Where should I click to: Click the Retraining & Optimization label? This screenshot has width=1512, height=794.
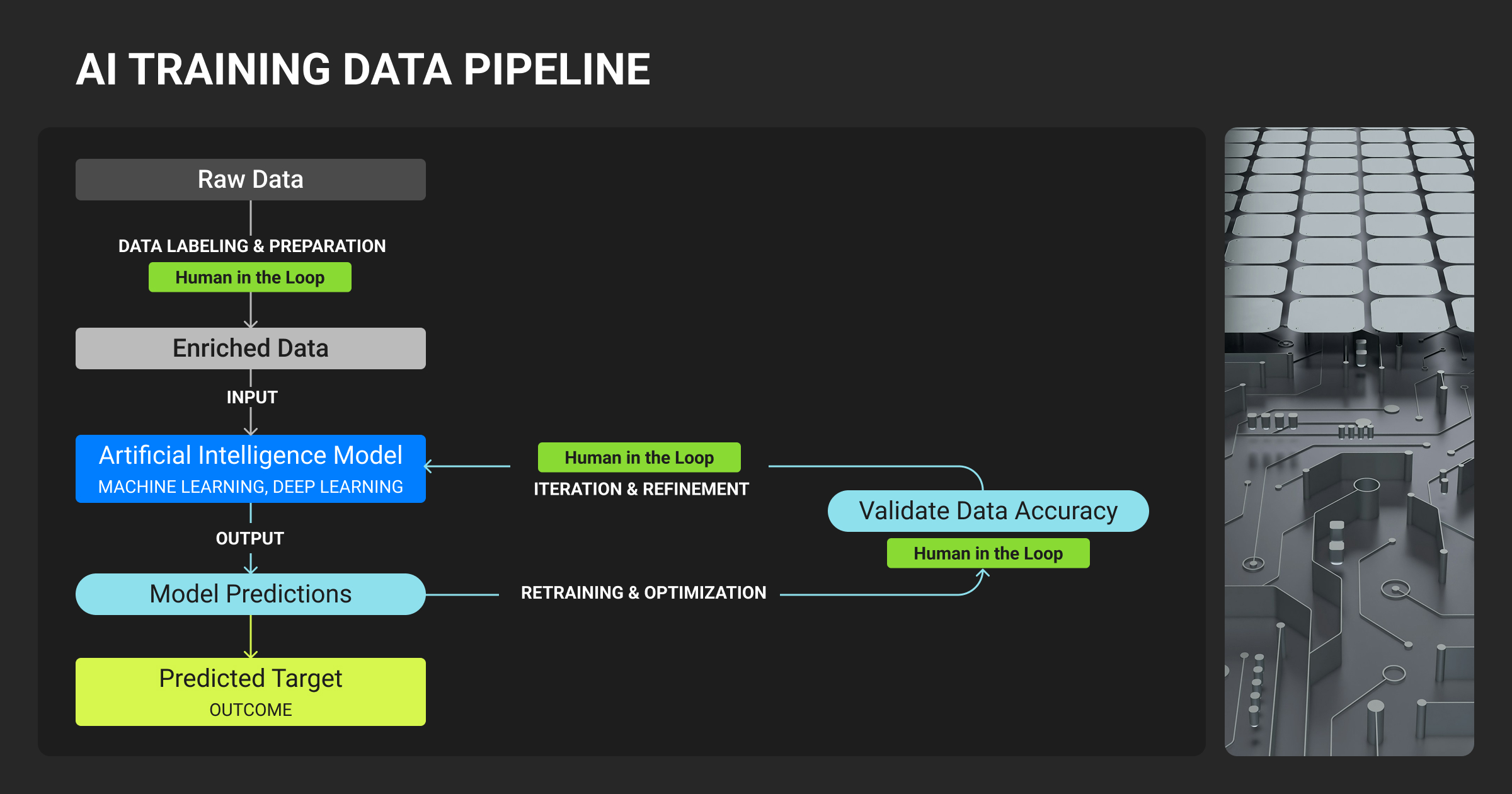tap(643, 592)
